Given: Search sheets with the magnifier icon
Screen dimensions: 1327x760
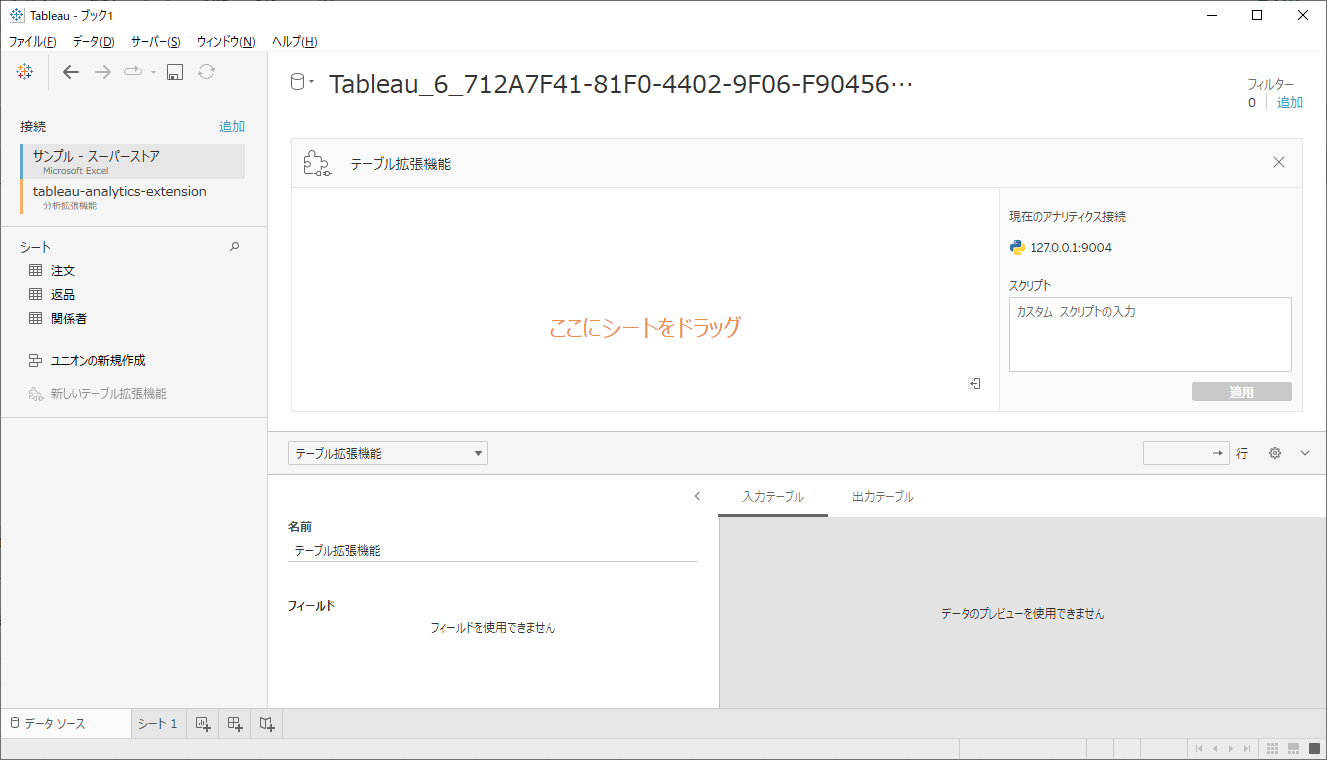Looking at the screenshot, I should (x=235, y=246).
